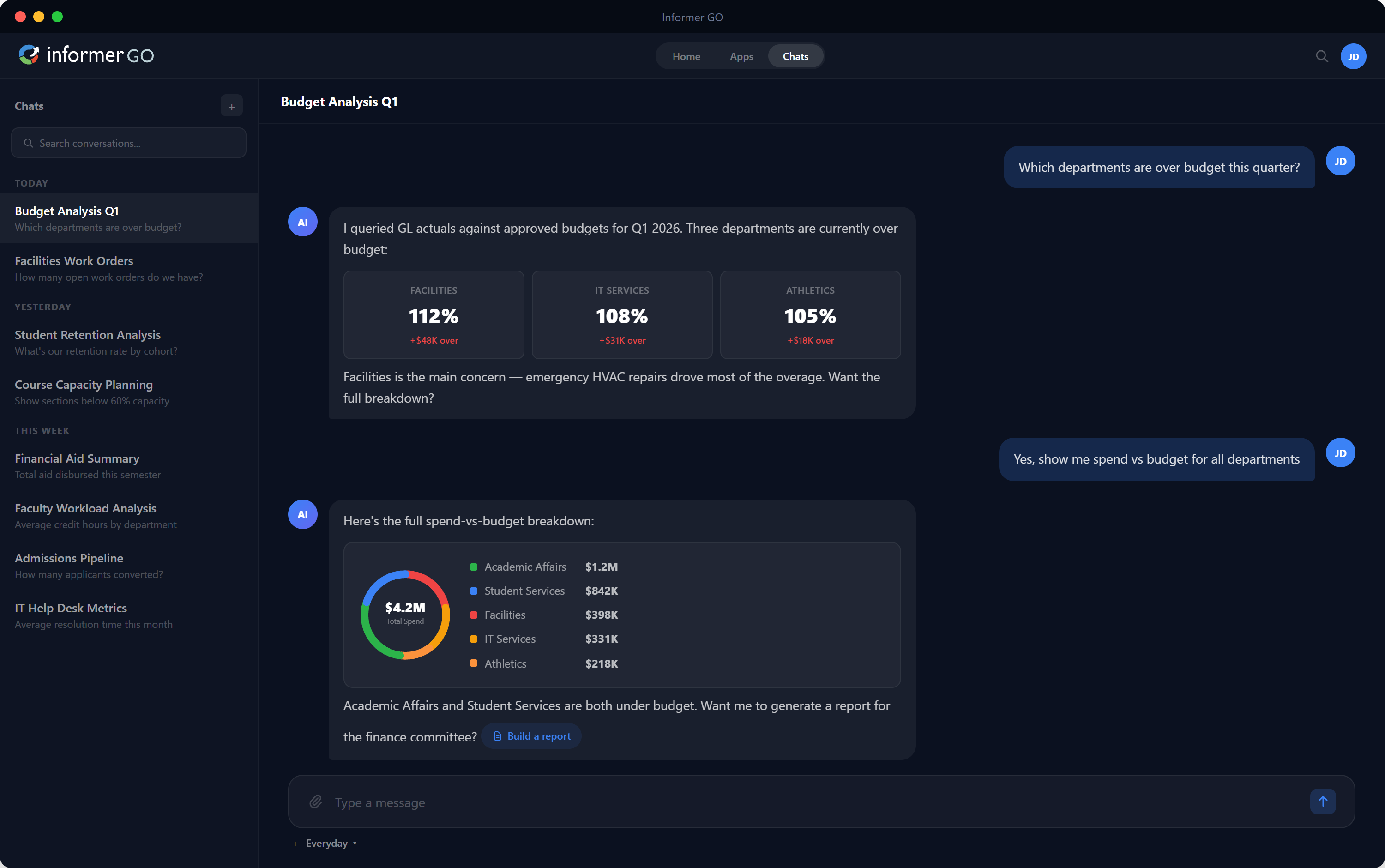1385x868 pixels.
Task: Select the Facilities 112% budget card
Action: pyautogui.click(x=434, y=314)
